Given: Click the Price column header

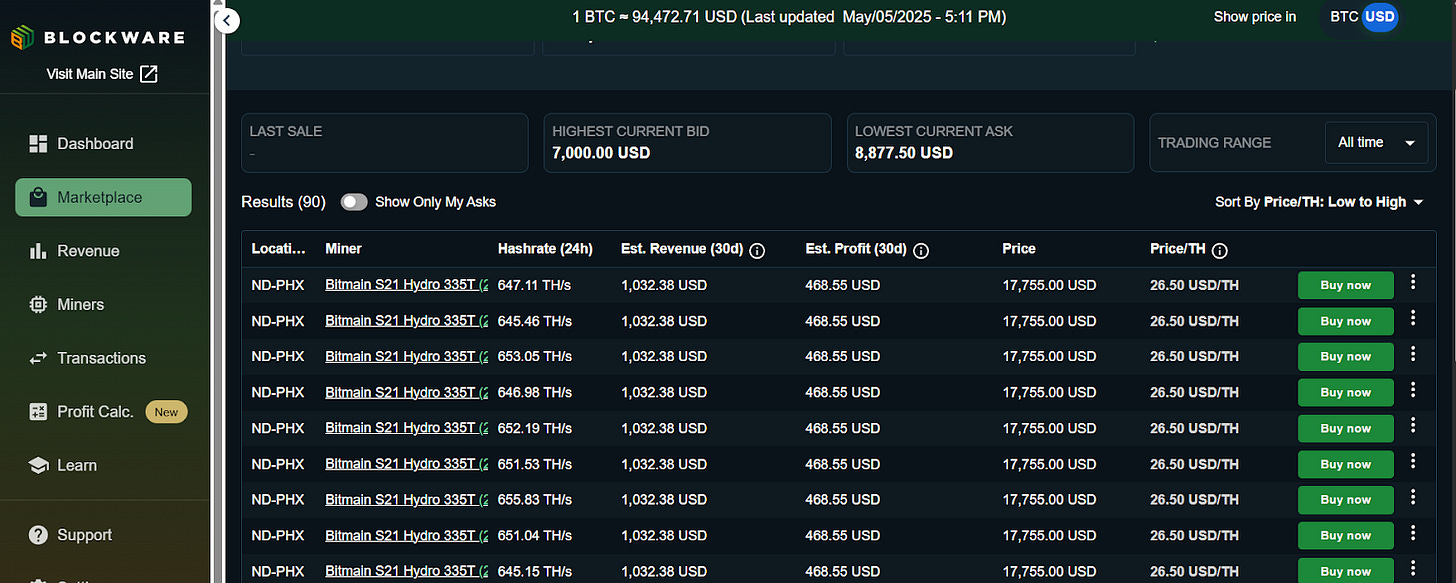Looking at the screenshot, I should point(1019,249).
